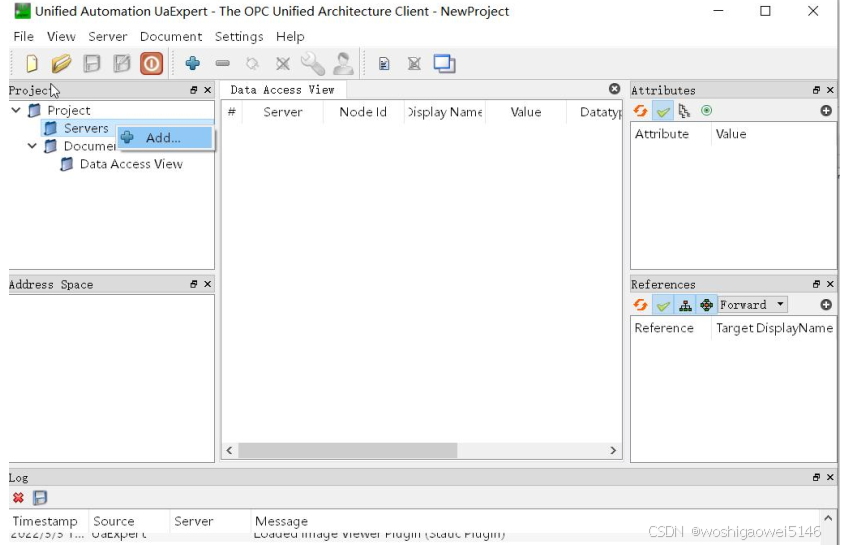Open the Document menu
843x547 pixels.
tap(171, 37)
